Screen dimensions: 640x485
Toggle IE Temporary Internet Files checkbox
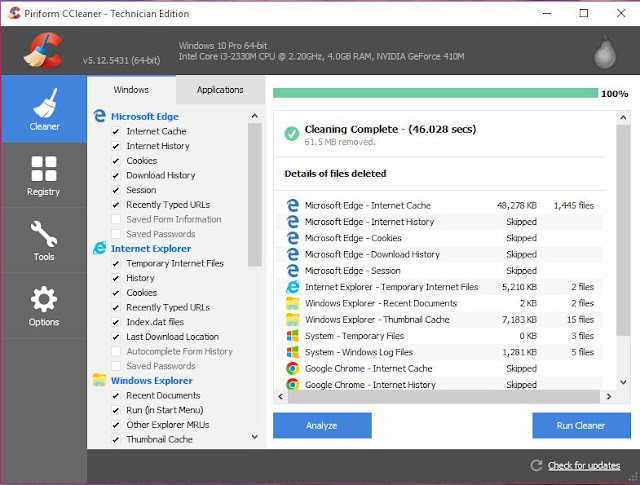click(116, 263)
